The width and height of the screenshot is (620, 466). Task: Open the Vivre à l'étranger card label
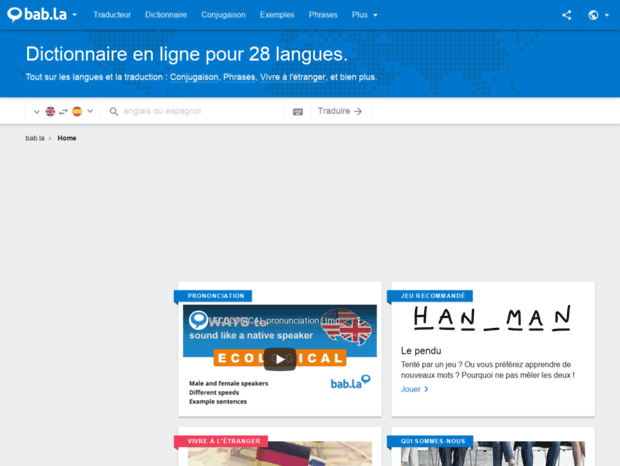[x=223, y=441]
